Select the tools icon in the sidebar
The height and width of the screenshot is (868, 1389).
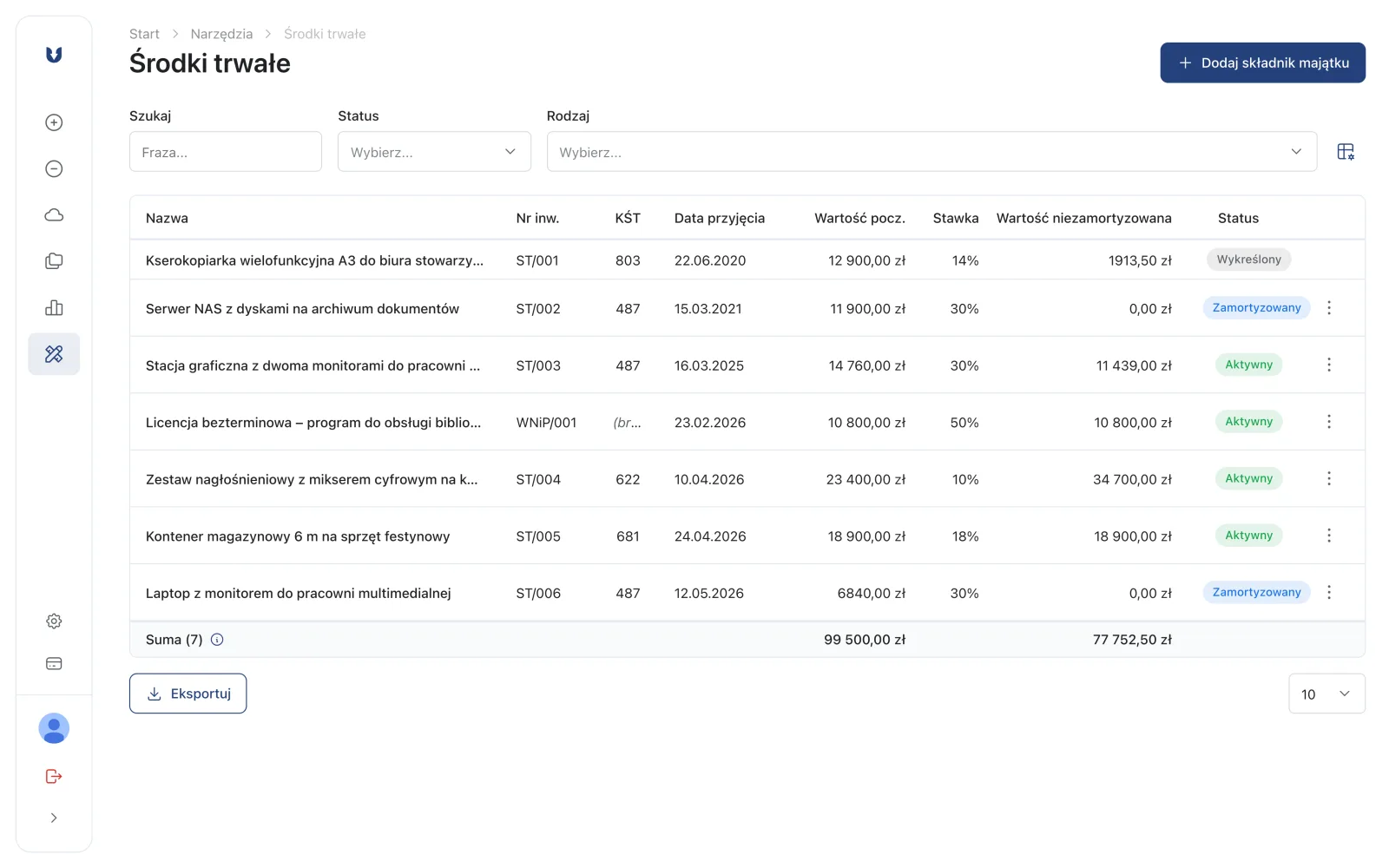click(x=54, y=354)
